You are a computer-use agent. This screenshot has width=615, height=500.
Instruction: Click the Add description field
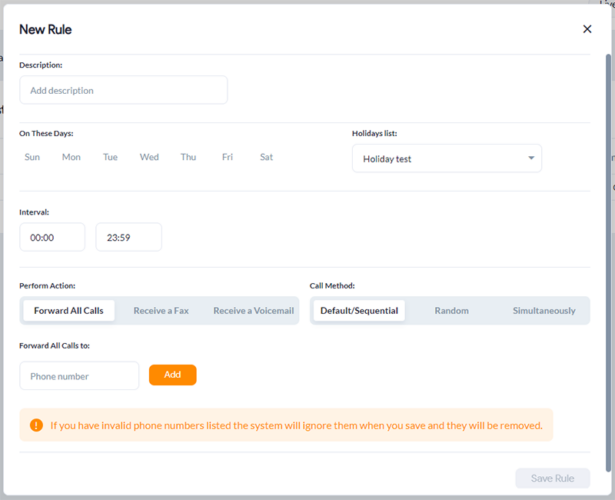(x=123, y=90)
